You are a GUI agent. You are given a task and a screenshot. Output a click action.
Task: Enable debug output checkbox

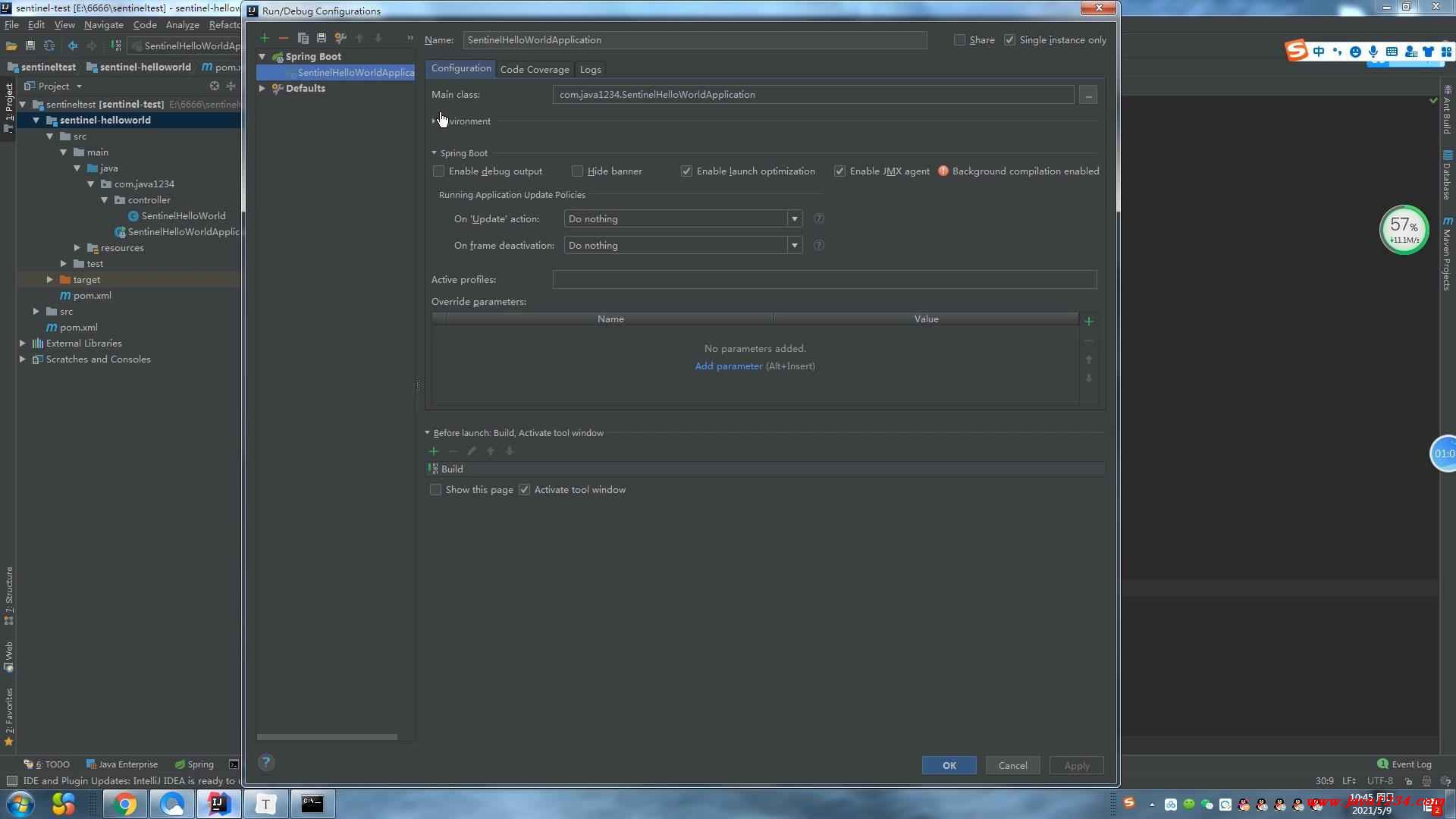pos(439,171)
